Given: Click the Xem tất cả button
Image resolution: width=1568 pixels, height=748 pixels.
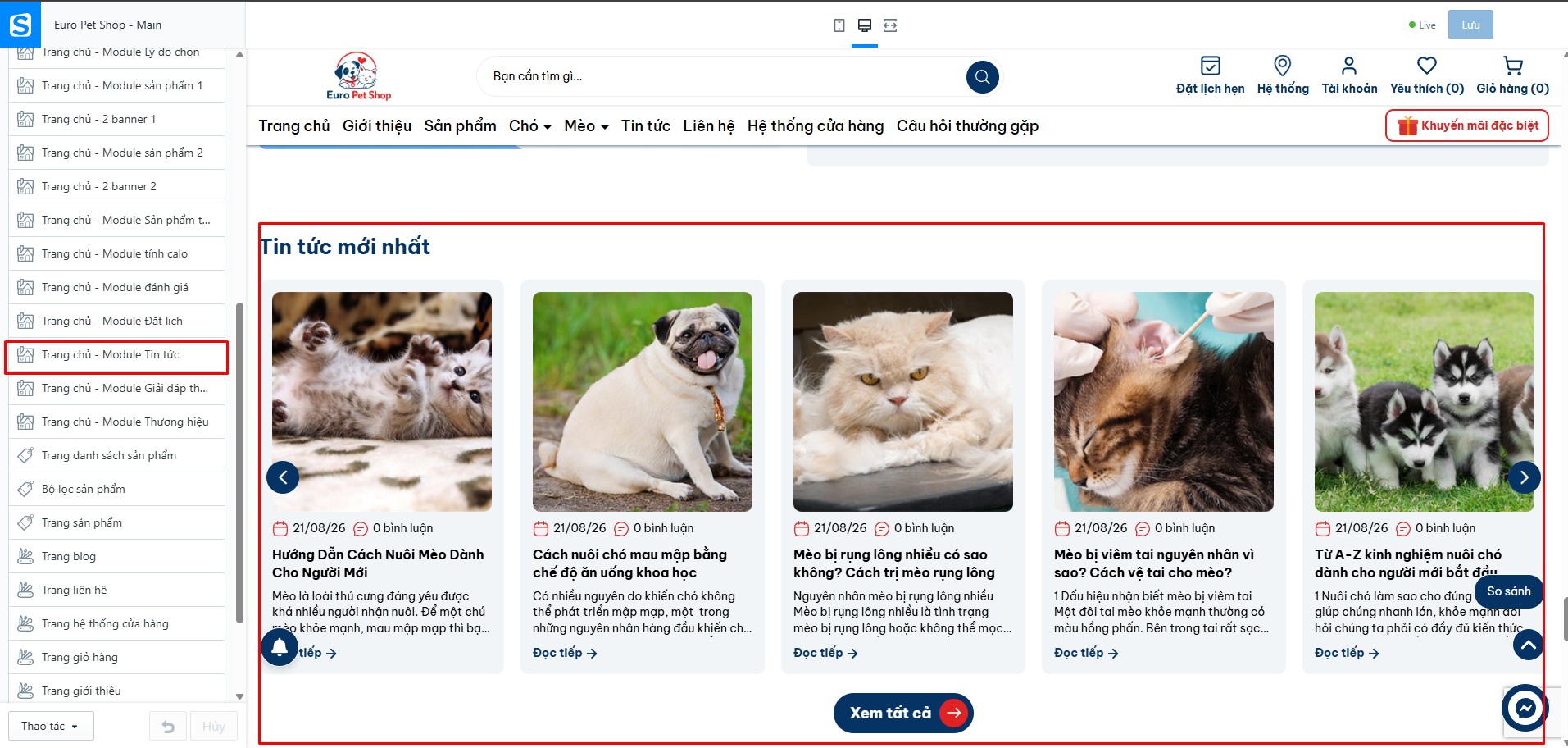Looking at the screenshot, I should coord(903,713).
